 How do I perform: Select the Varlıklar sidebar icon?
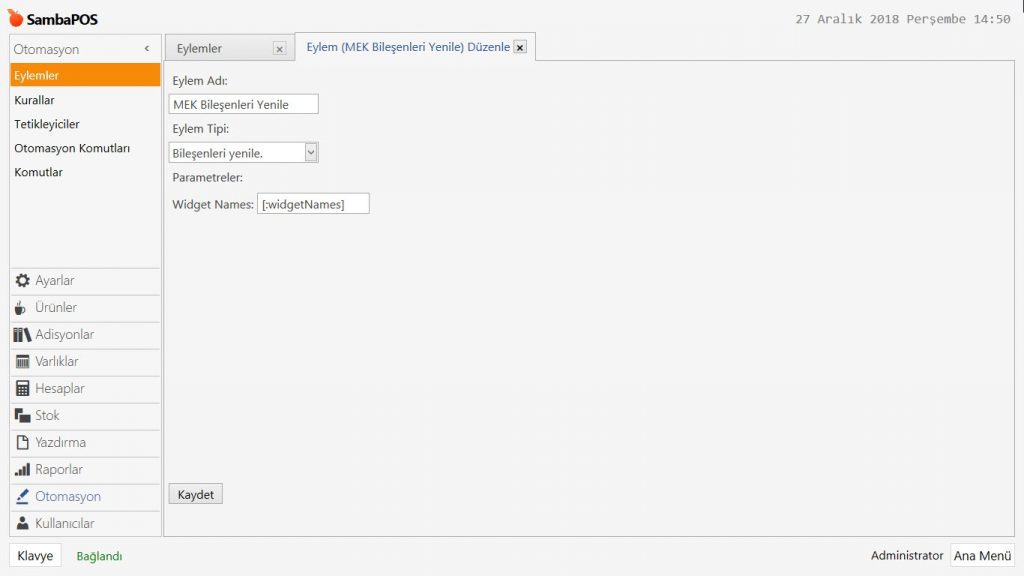tap(22, 362)
